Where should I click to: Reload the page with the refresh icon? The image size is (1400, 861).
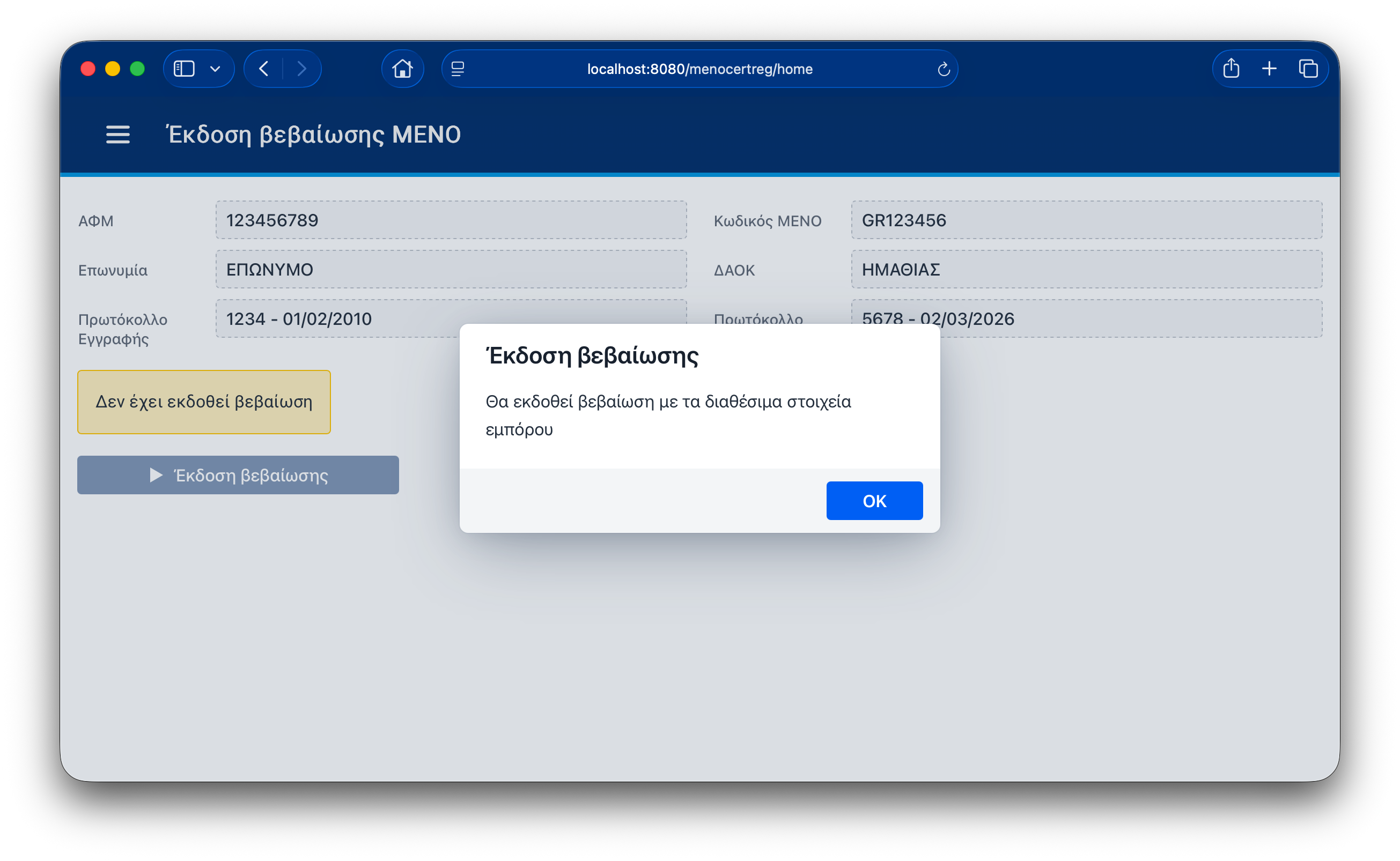[943, 70]
